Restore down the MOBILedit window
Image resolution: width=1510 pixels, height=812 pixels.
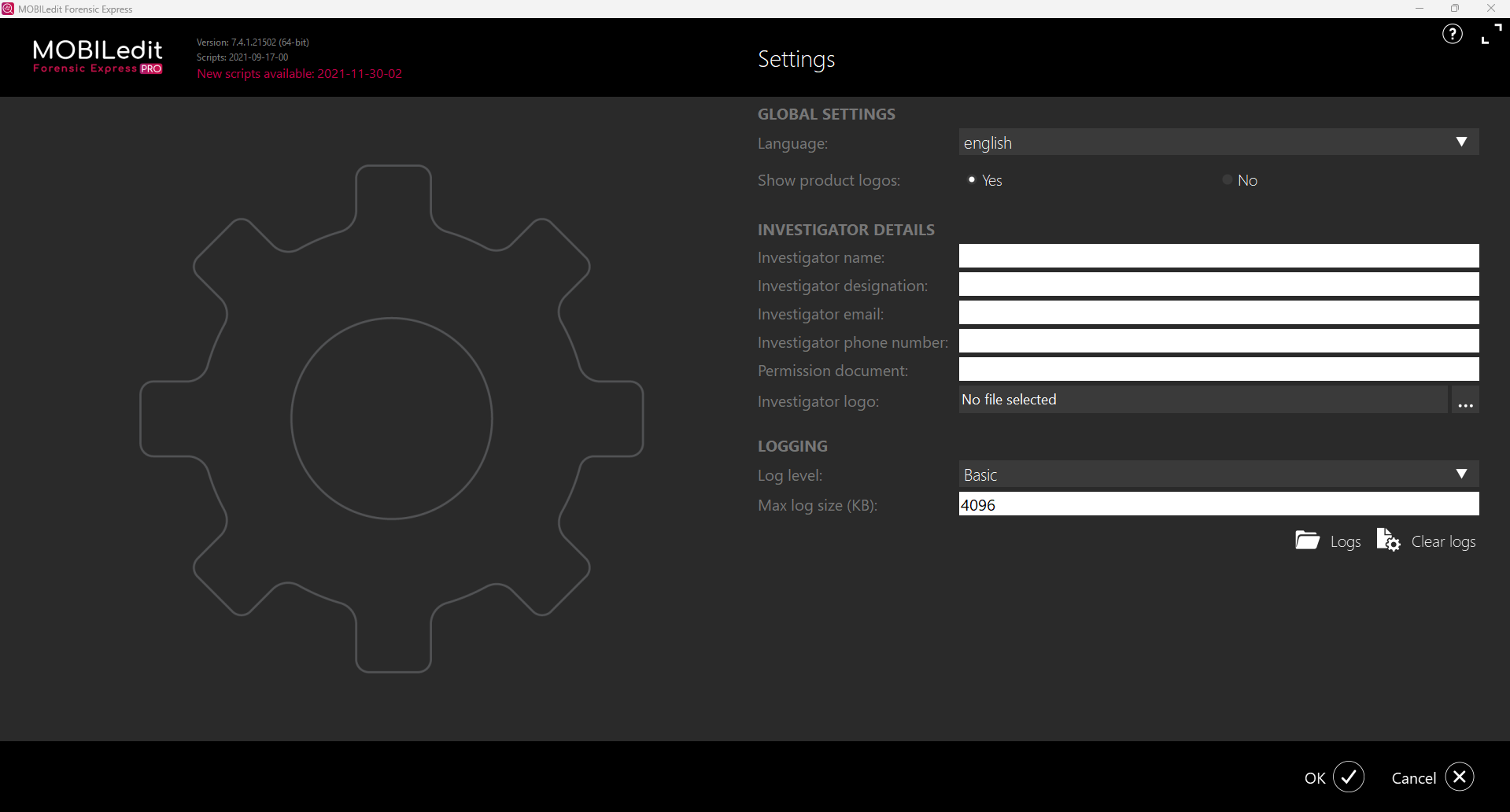pos(1455,9)
